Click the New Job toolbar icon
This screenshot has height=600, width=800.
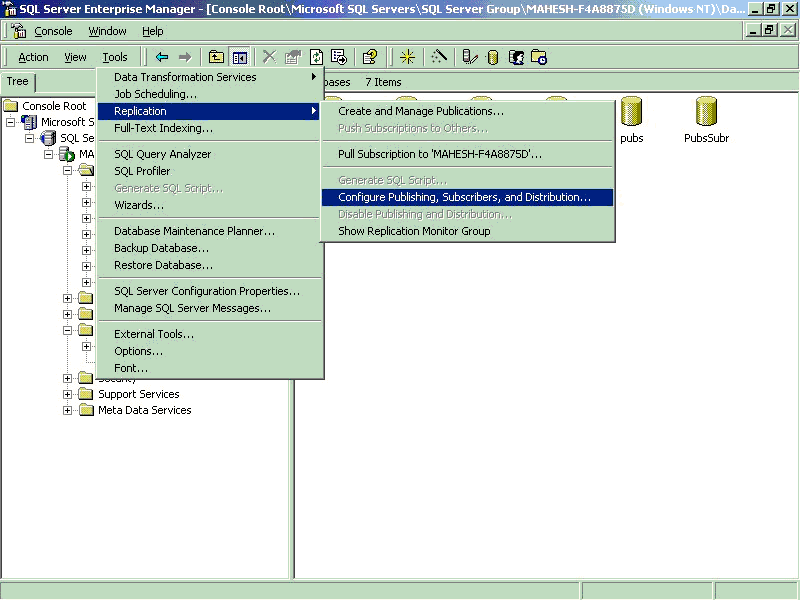click(x=539, y=57)
